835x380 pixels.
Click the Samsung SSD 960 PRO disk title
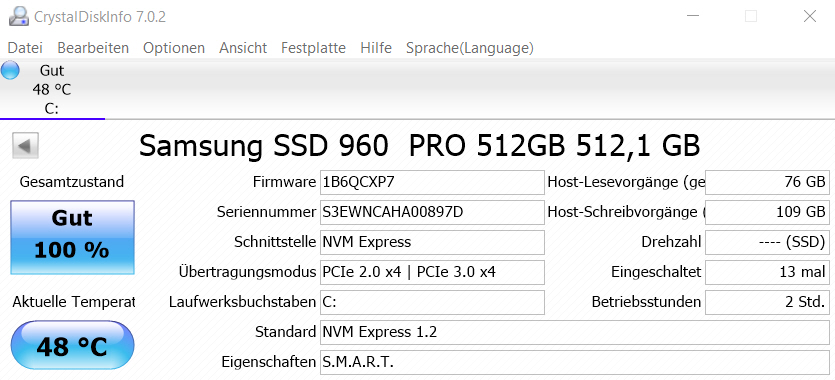click(x=420, y=146)
